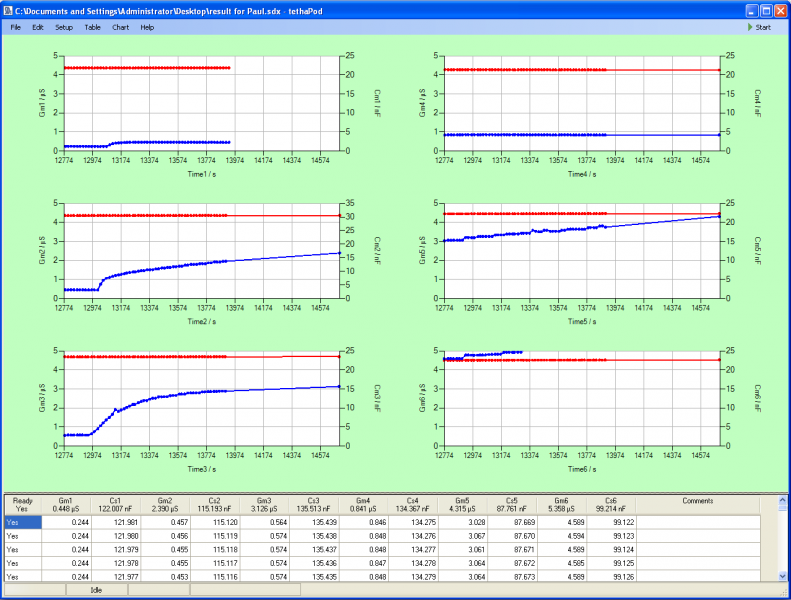Click the table scrollbar up arrow
Image resolution: width=791 pixels, height=600 pixels.
783,500
